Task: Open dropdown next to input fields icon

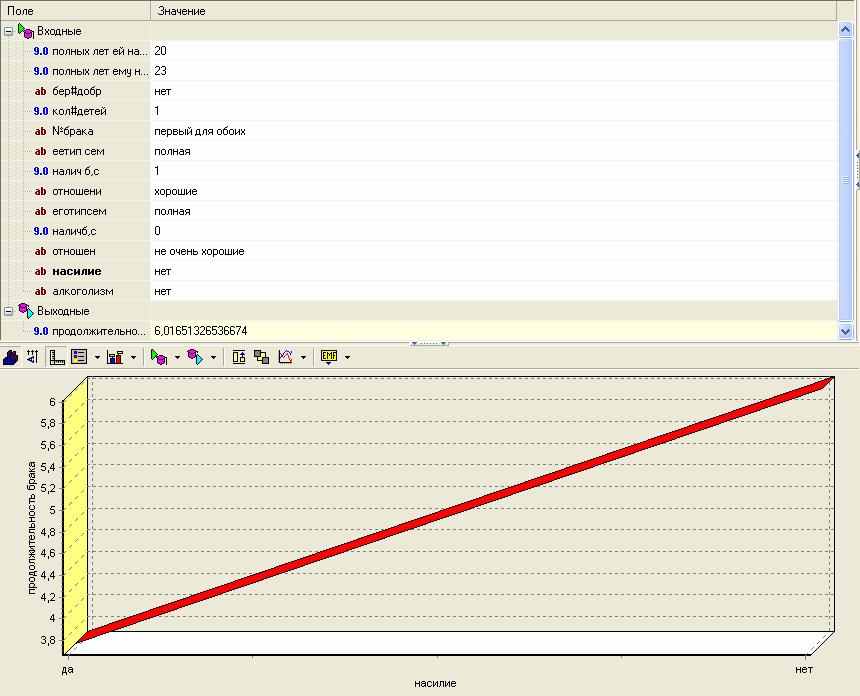Action: (x=177, y=358)
